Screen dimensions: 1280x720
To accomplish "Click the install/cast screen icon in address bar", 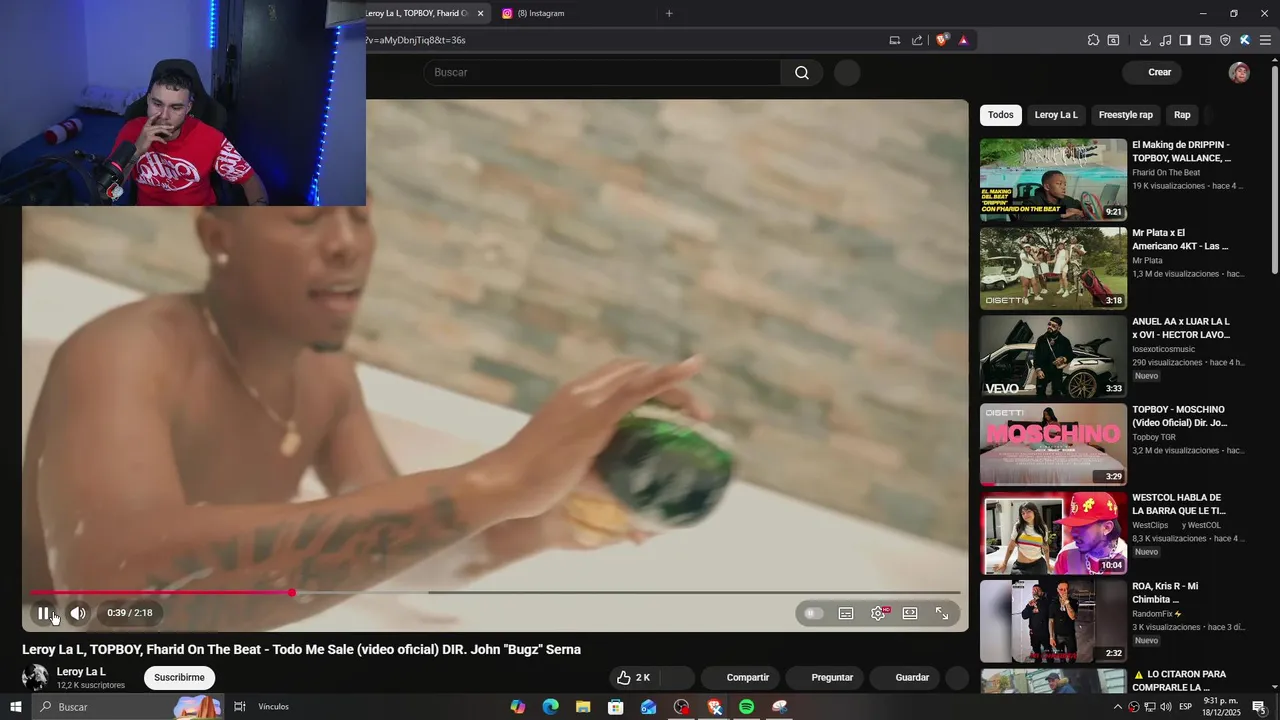I will 895,40.
